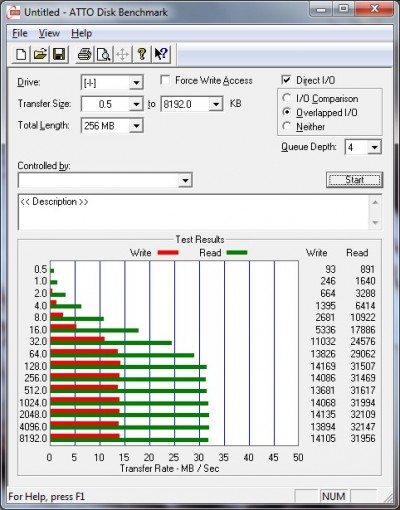This screenshot has width=400, height=510.
Task: Open the Queue Depth dropdown
Action: [375, 147]
